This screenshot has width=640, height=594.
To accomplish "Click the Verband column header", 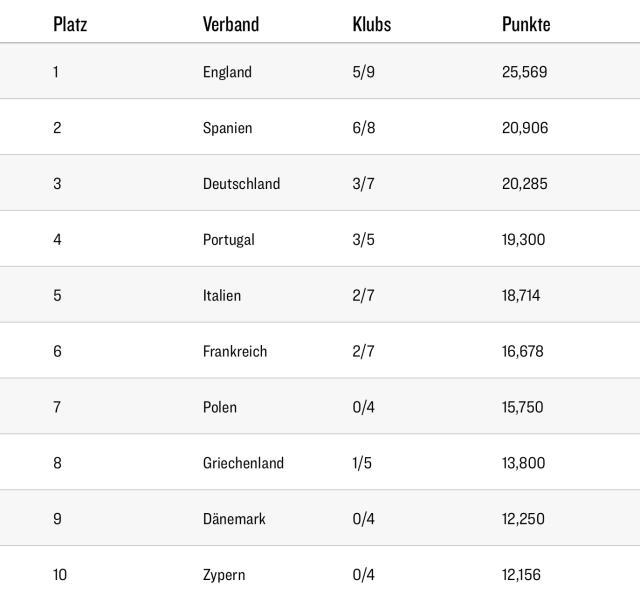I will coord(230,24).
